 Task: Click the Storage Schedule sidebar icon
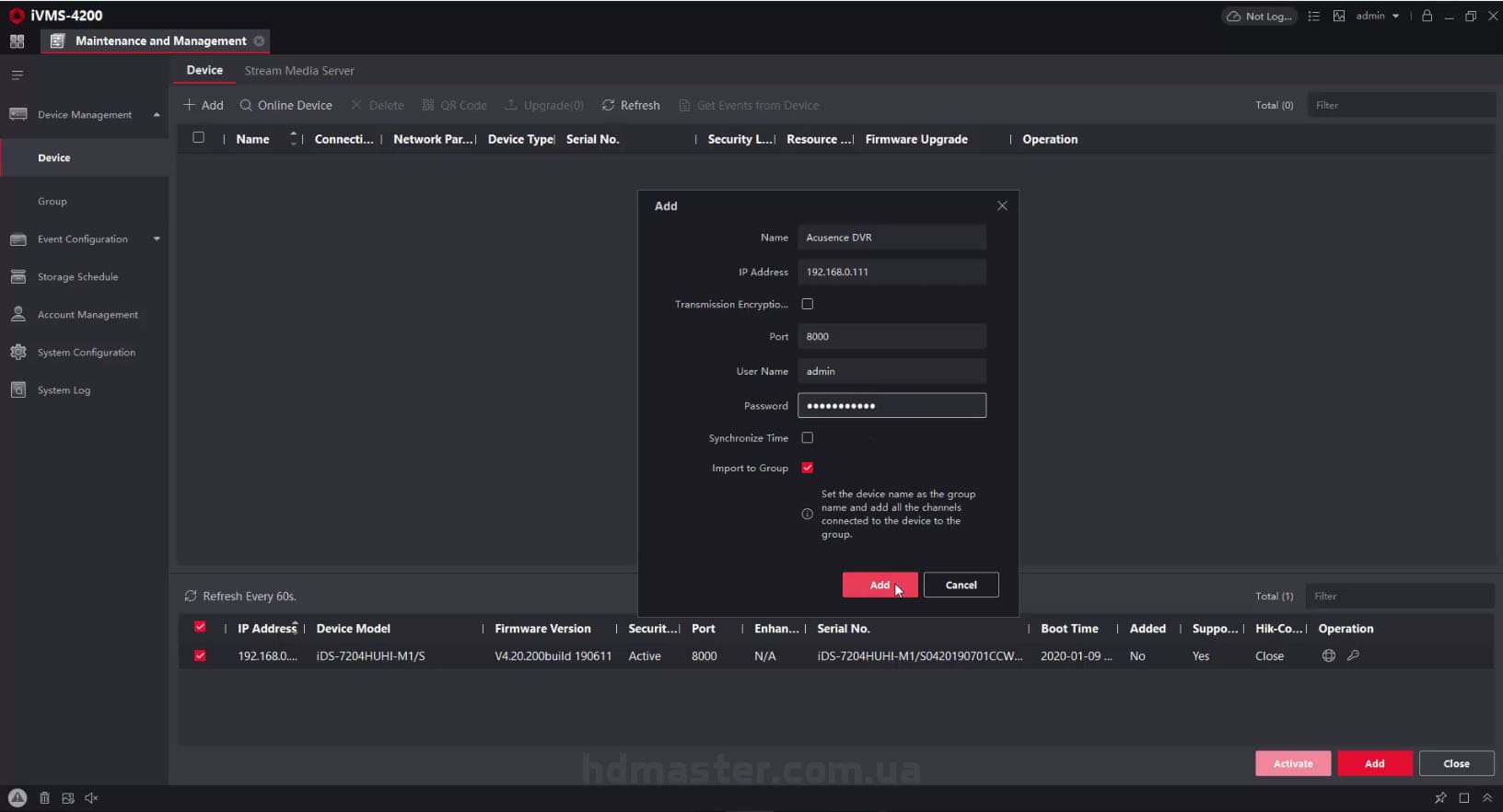pyautogui.click(x=17, y=276)
